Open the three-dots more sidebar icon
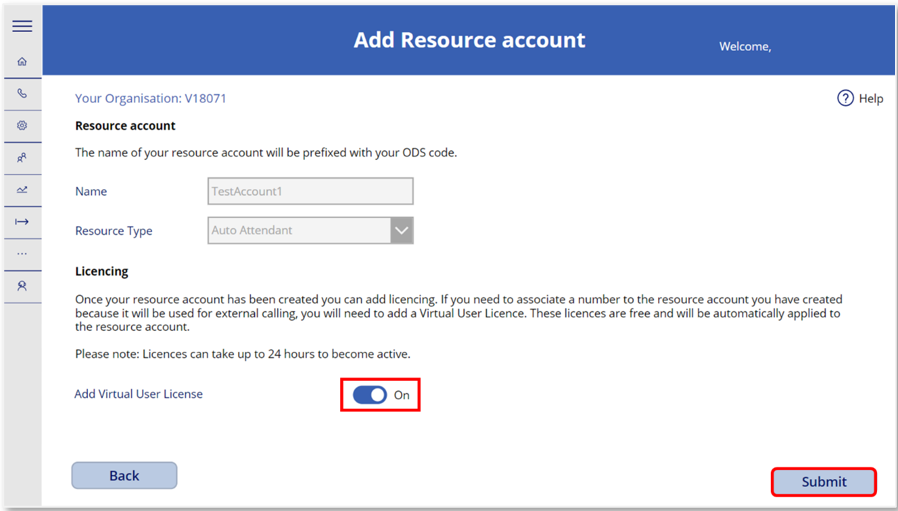This screenshot has width=898, height=511. 22,254
